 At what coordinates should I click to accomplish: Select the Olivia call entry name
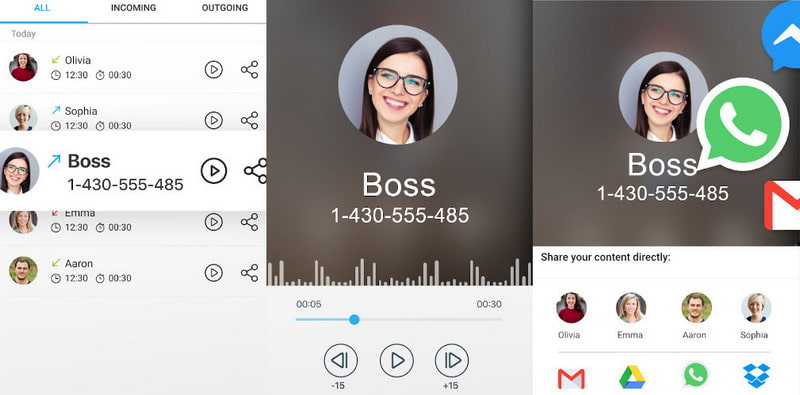[x=78, y=60]
